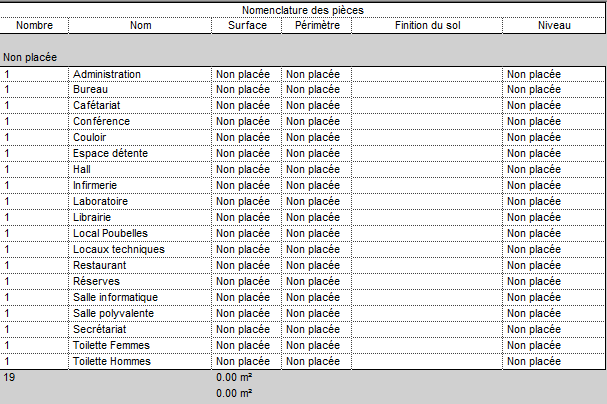This screenshot has width=607, height=404.
Task: Click the Nombre column header
Action: 34,25
